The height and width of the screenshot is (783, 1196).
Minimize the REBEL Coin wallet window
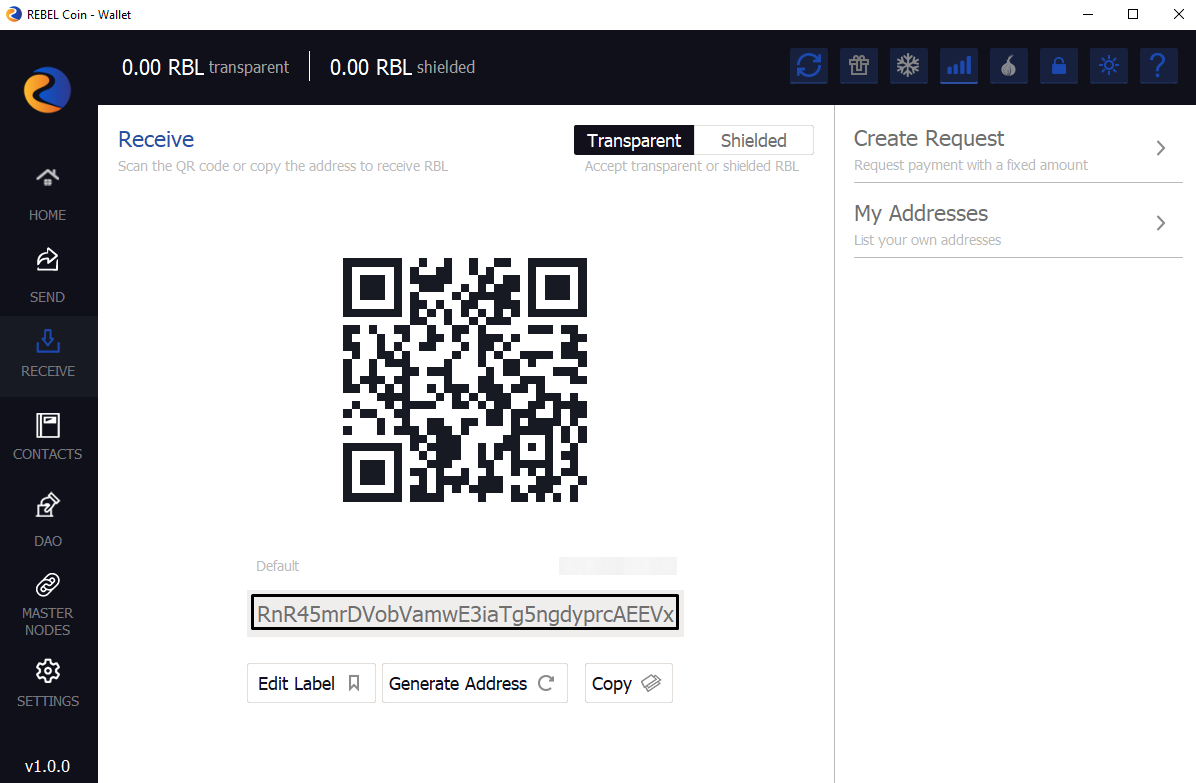(x=1088, y=14)
